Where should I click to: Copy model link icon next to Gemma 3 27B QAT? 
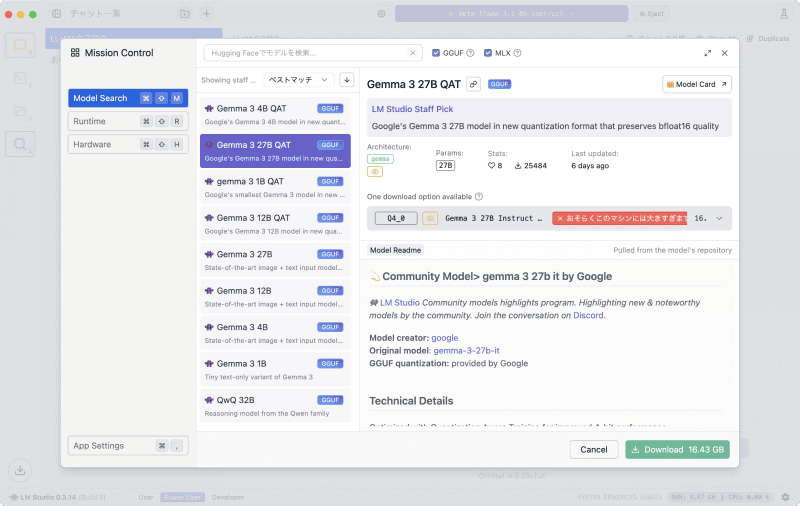coord(473,84)
